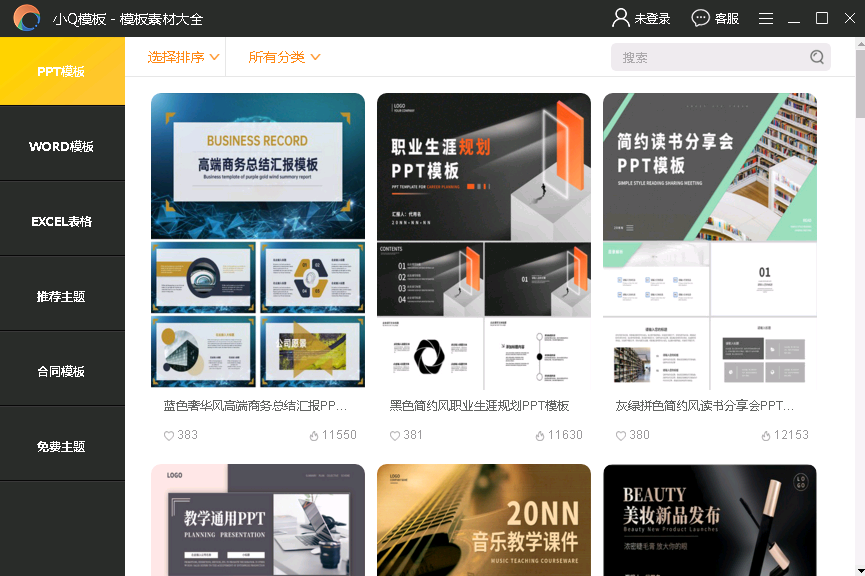Screen dimensions: 865x576
Task: Click like count 380
Action: click(x=639, y=435)
